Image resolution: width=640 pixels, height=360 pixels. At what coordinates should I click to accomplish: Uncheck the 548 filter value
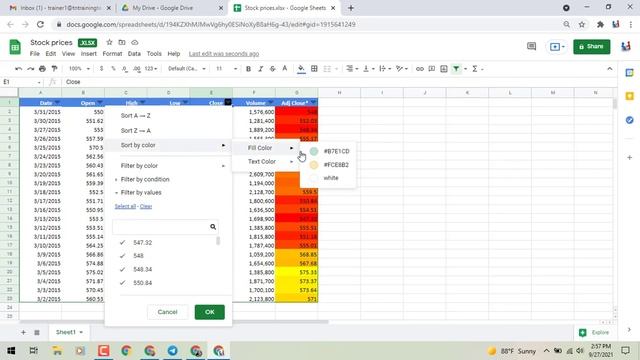[122, 256]
